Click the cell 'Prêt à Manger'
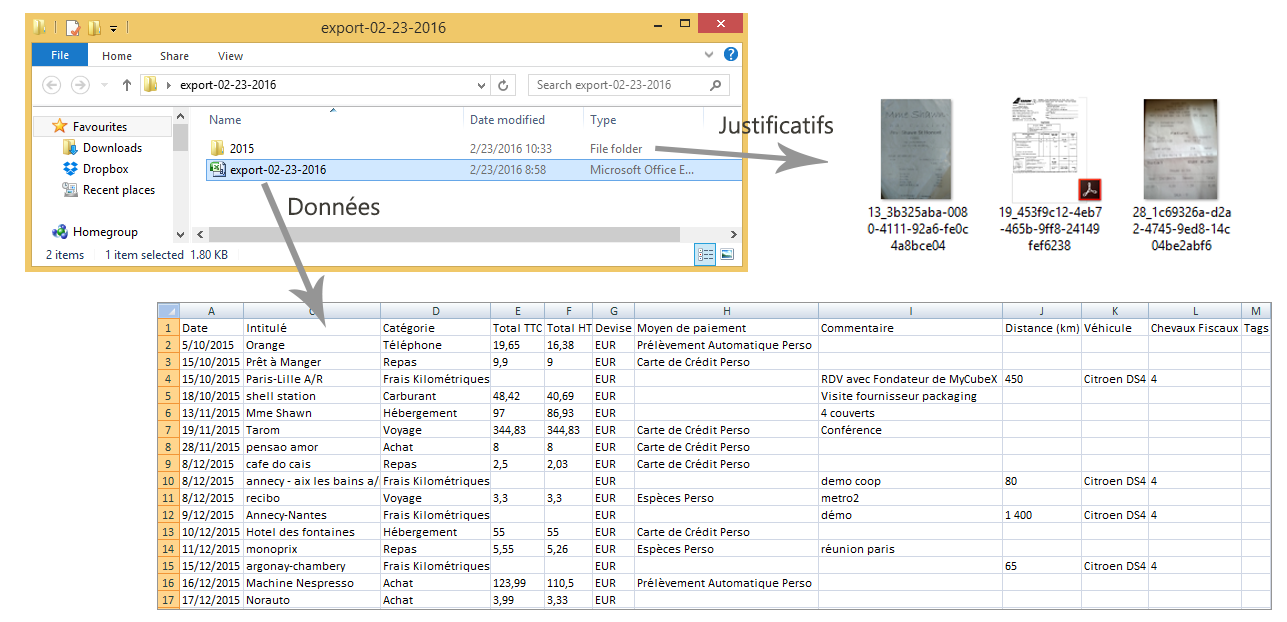The height and width of the screenshot is (622, 1287). [x=312, y=362]
